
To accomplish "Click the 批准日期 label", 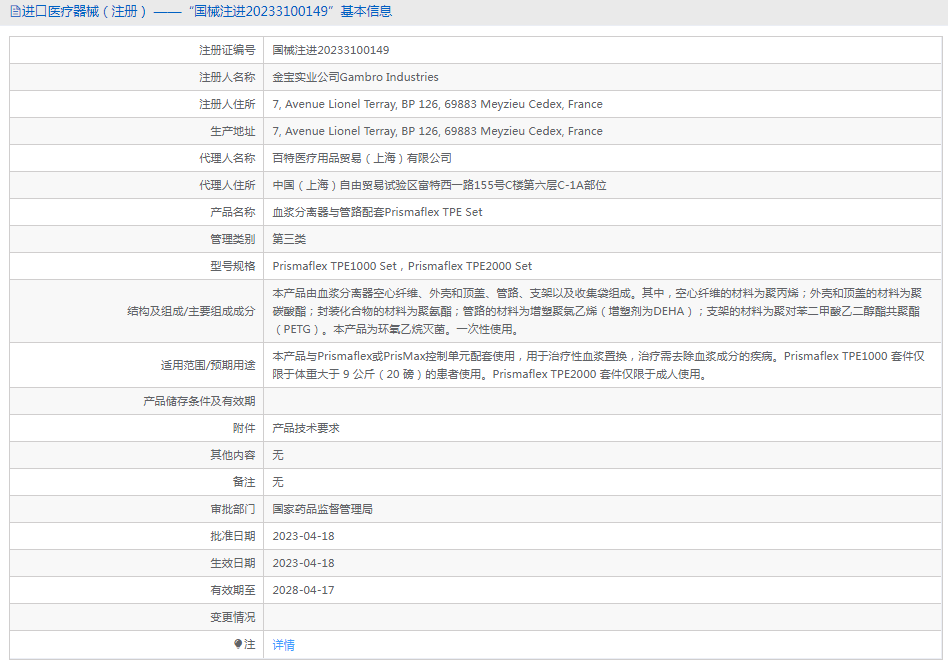I will click(233, 536).
